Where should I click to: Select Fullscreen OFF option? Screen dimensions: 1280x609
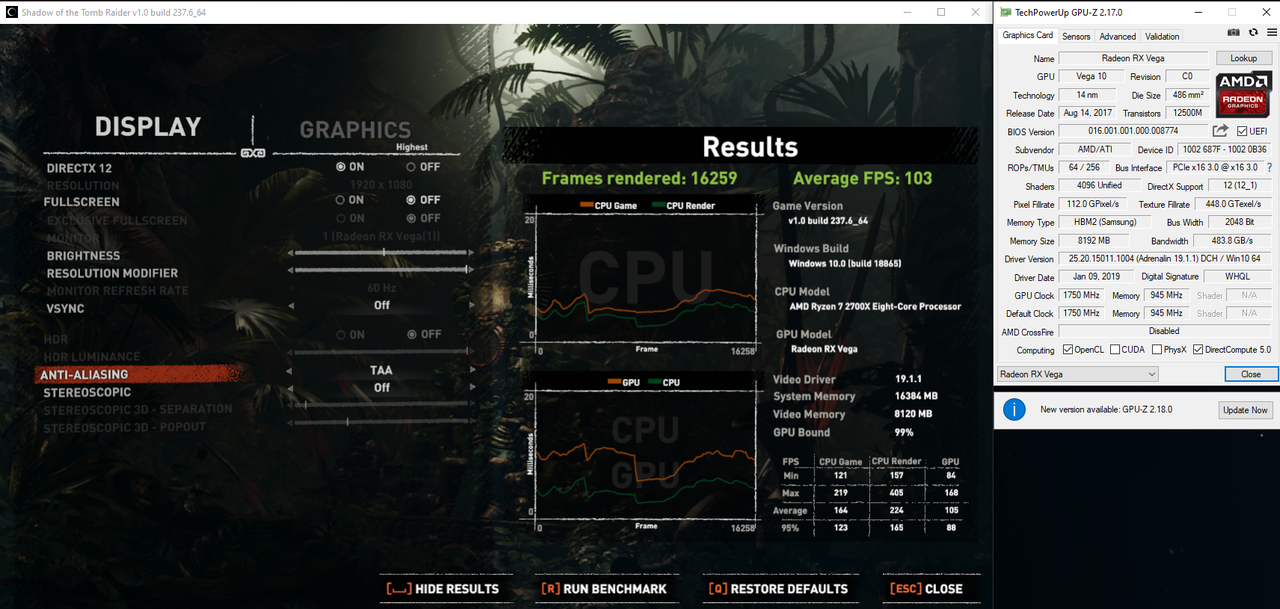click(423, 200)
